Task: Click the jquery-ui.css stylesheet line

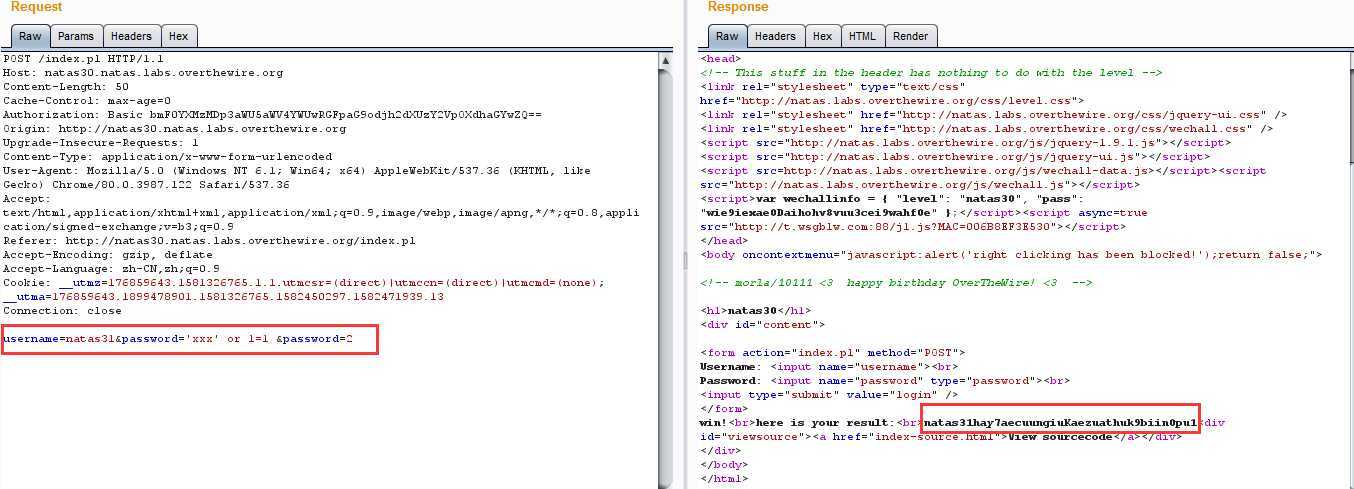Action: [x=993, y=115]
